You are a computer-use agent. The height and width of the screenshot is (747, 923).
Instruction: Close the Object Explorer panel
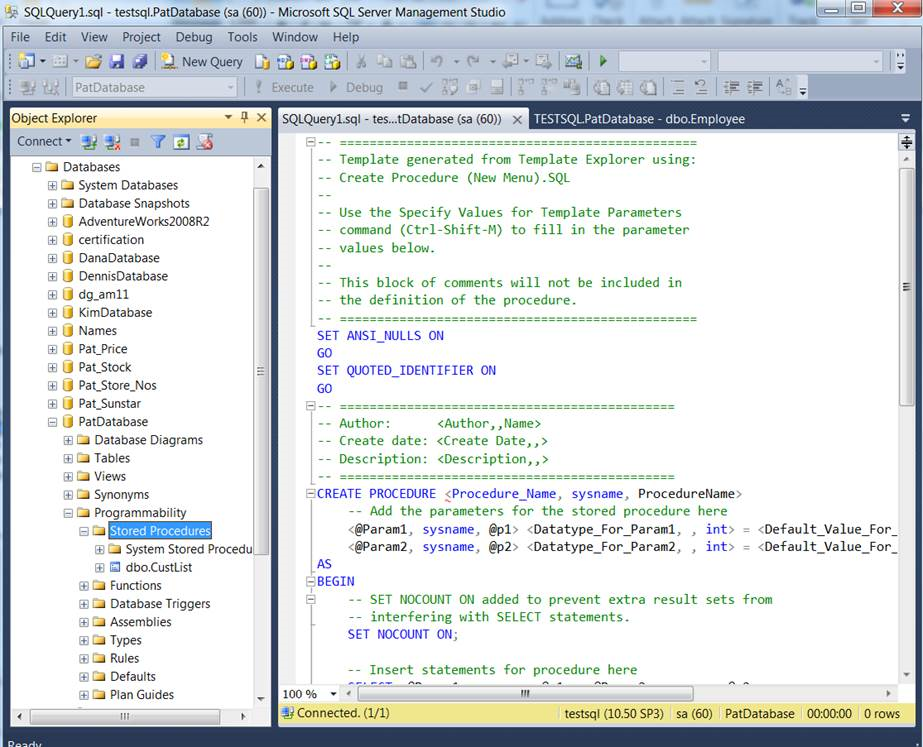pyautogui.click(x=262, y=117)
